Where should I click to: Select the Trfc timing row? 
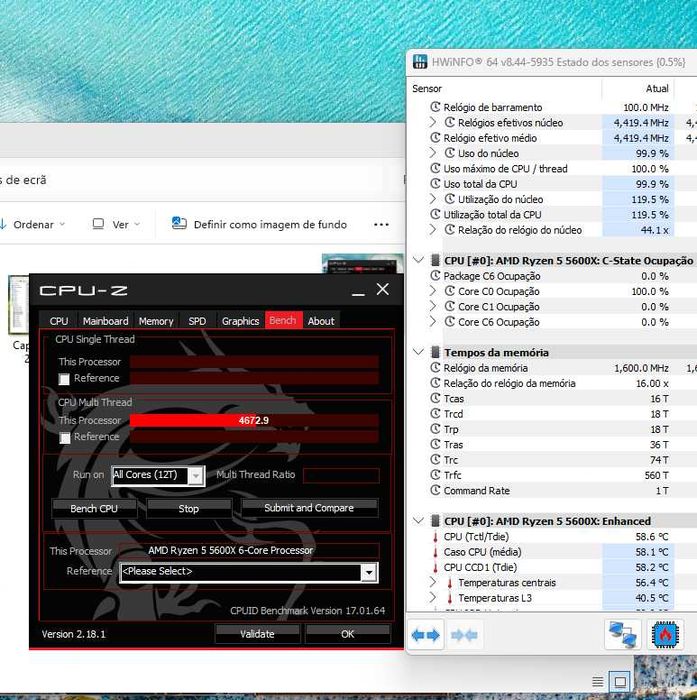[x=551, y=475]
